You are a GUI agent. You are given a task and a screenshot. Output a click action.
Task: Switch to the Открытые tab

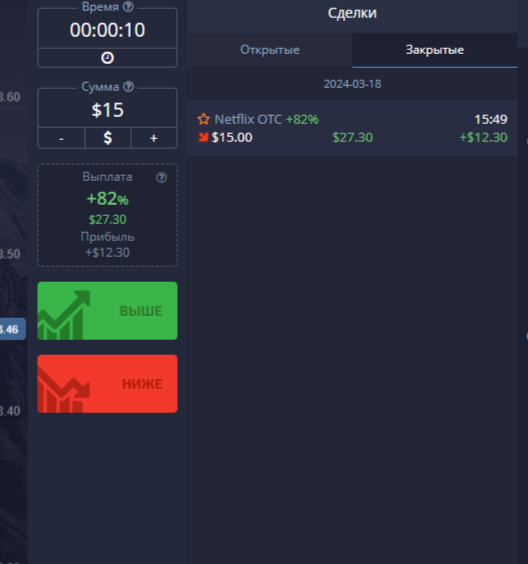(x=270, y=50)
